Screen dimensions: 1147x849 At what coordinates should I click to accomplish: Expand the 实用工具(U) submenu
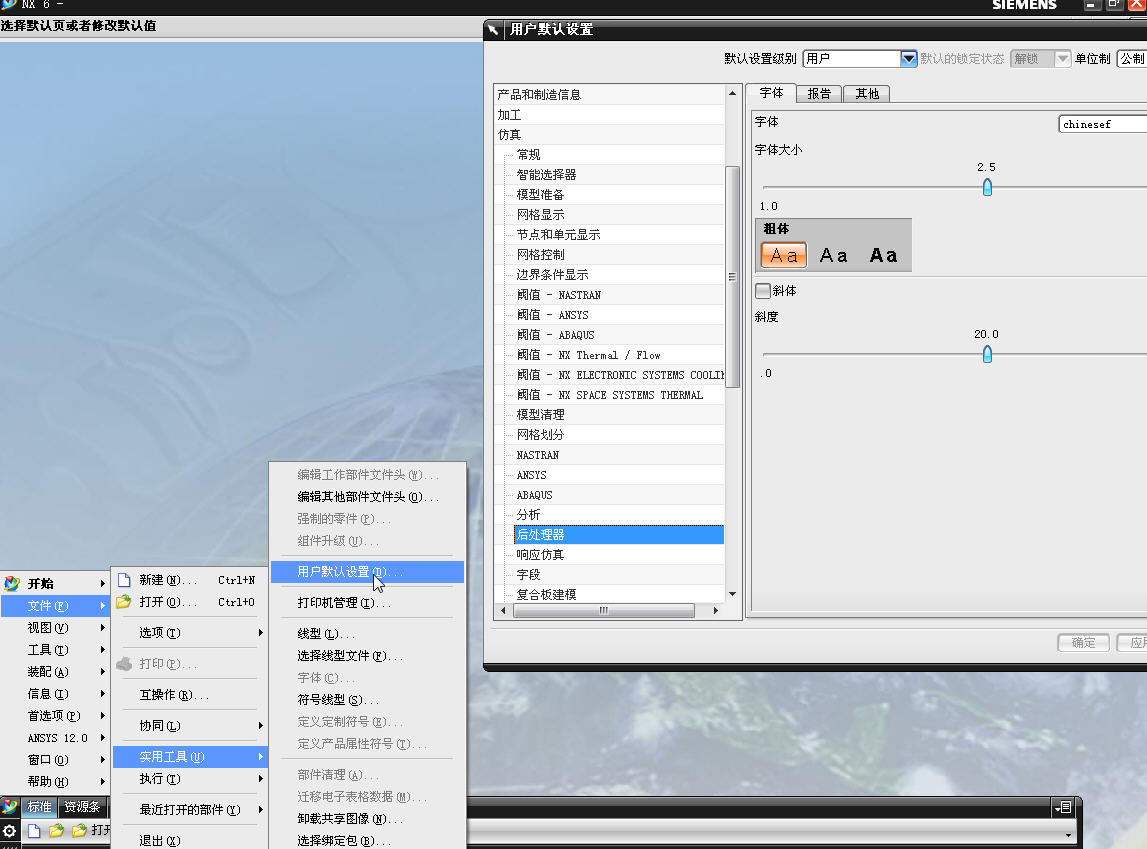click(x=191, y=757)
